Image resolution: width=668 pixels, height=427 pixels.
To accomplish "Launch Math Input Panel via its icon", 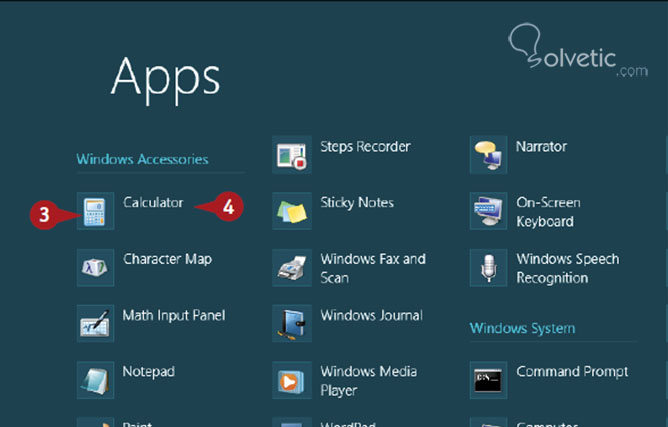I will coord(95,323).
